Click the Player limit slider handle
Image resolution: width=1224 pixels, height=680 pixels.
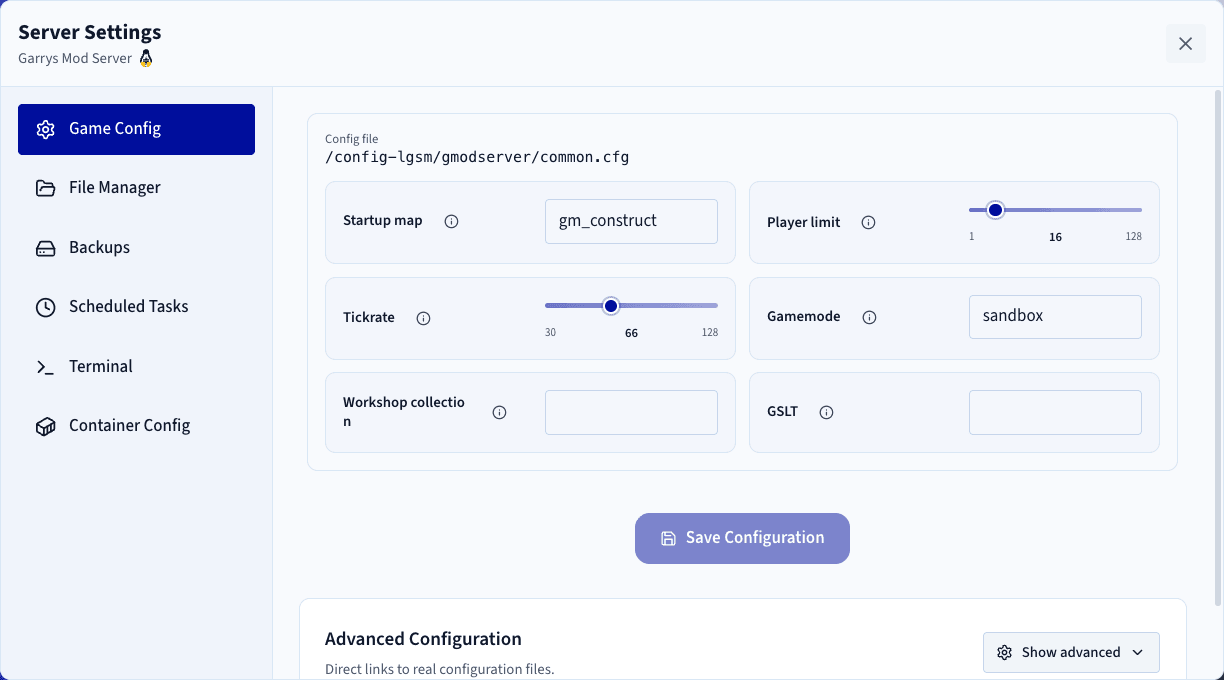coord(995,210)
